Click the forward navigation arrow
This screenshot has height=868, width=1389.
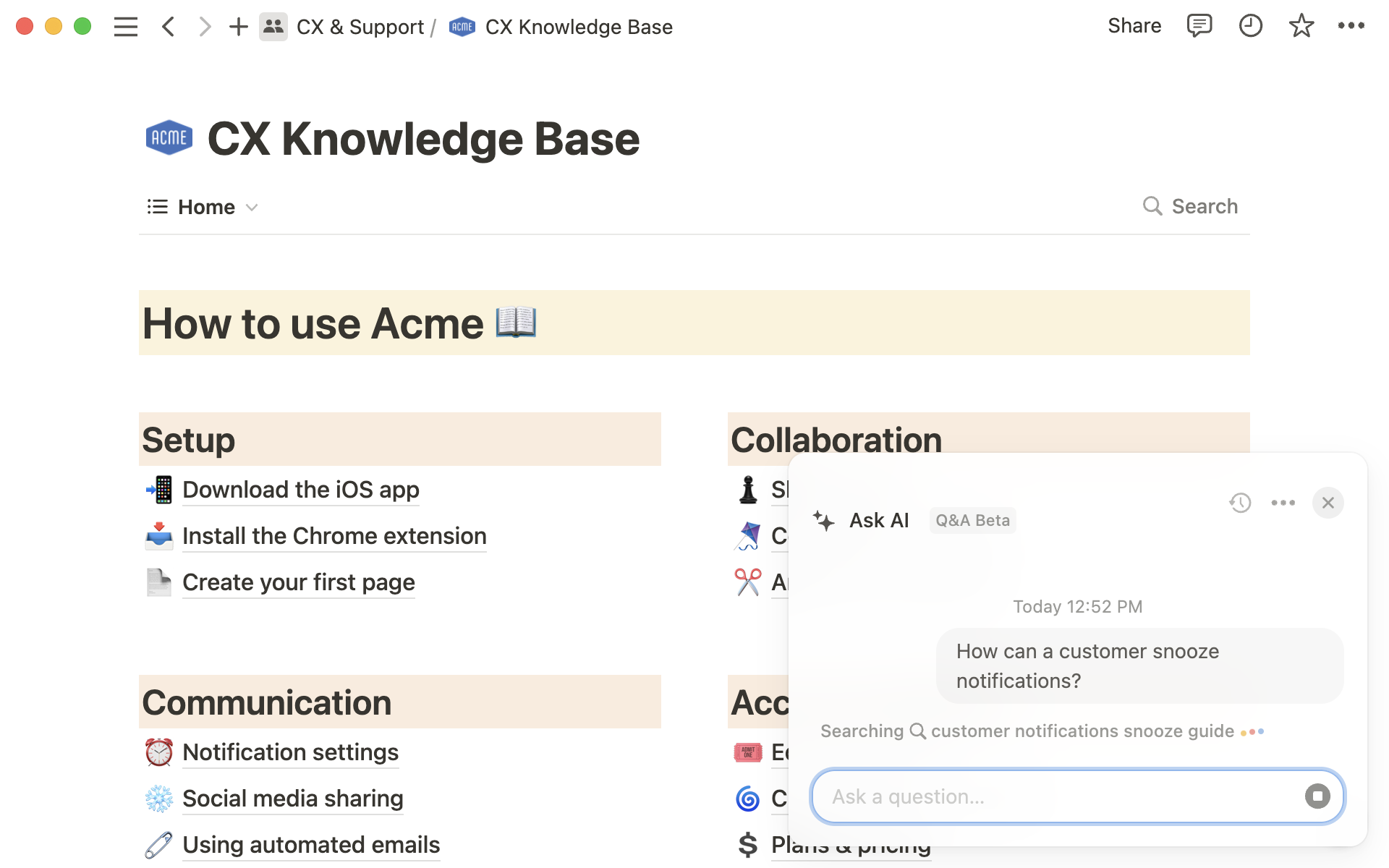pos(205,27)
